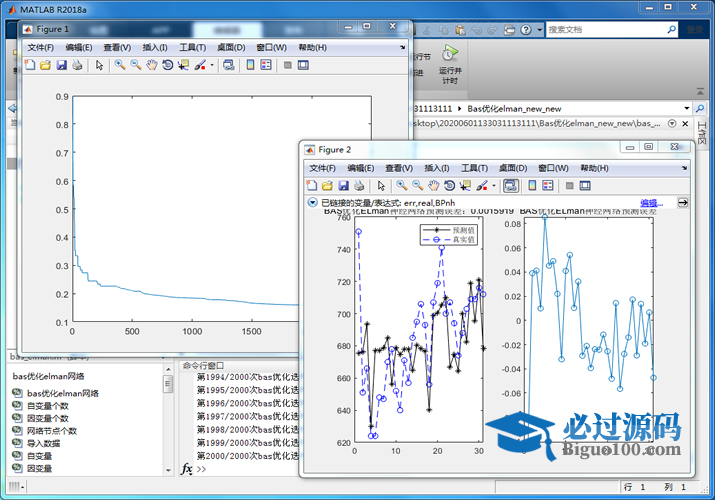Select the Pan hand tool in Figure 1
Screen dimensions: 715x500
pyautogui.click(x=151, y=65)
